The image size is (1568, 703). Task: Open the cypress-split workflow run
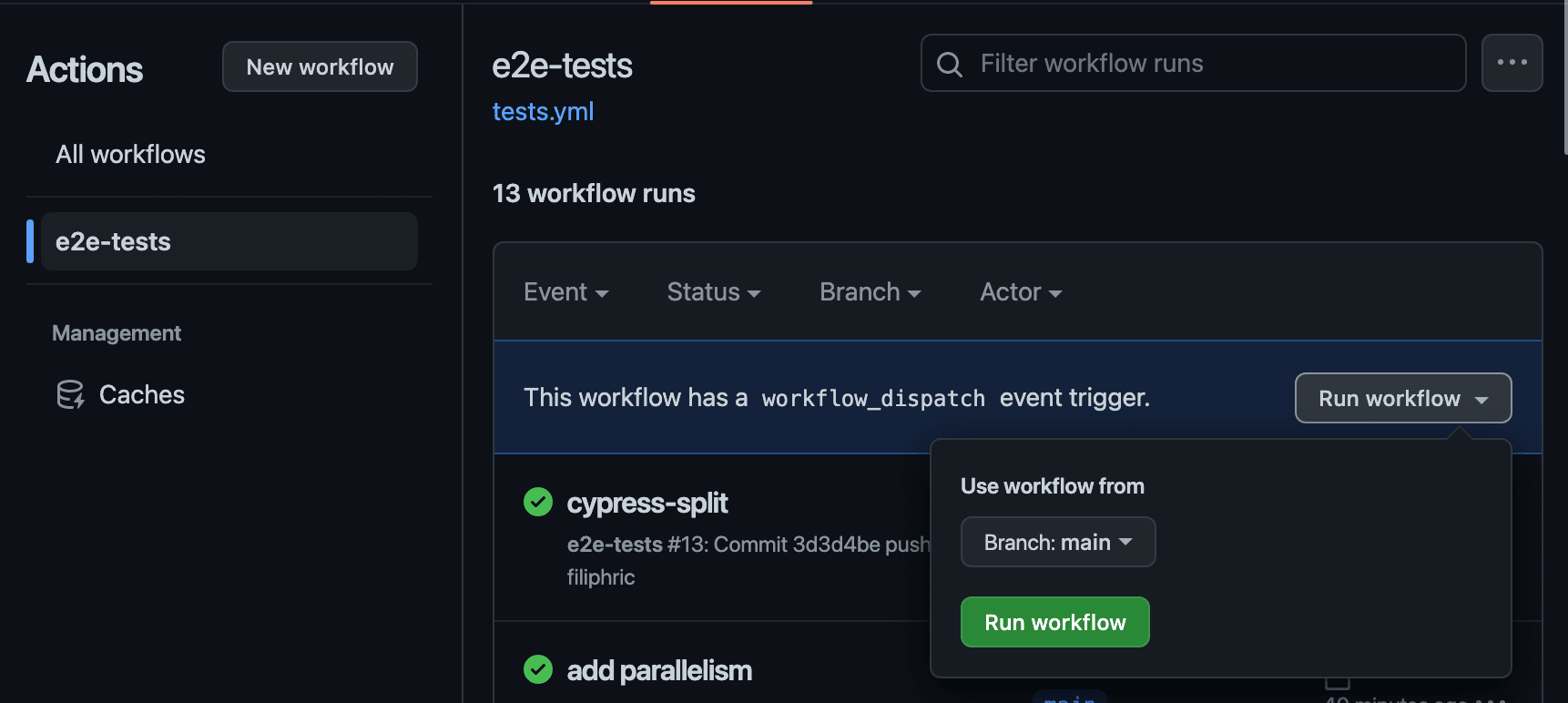click(647, 503)
